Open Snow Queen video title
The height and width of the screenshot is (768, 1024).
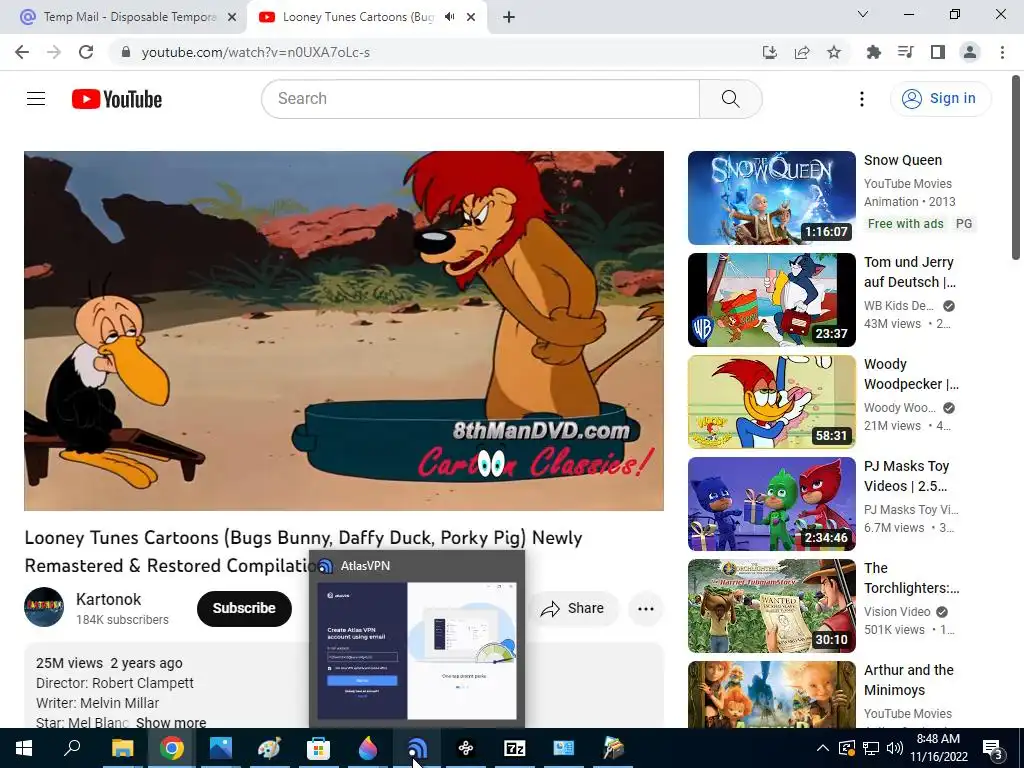click(x=903, y=160)
